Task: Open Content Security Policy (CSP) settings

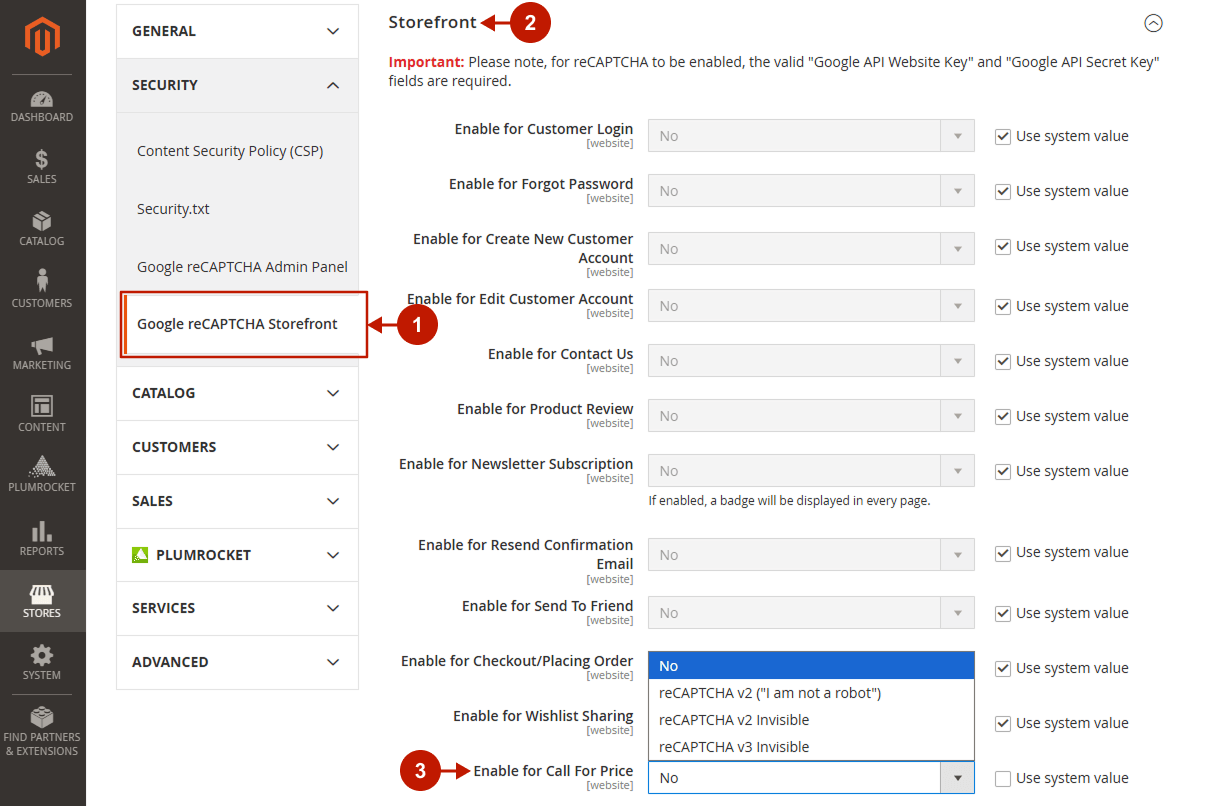Action: click(x=230, y=151)
